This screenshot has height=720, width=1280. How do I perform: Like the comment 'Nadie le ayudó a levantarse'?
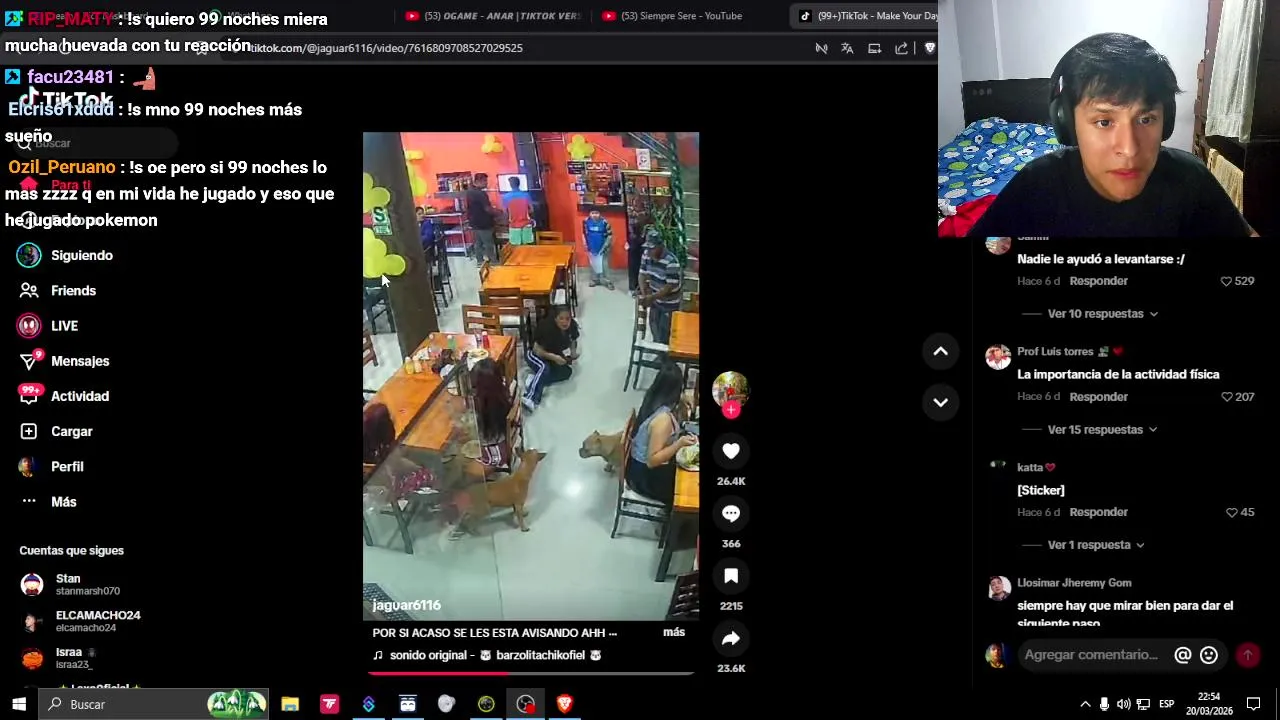click(x=1226, y=281)
